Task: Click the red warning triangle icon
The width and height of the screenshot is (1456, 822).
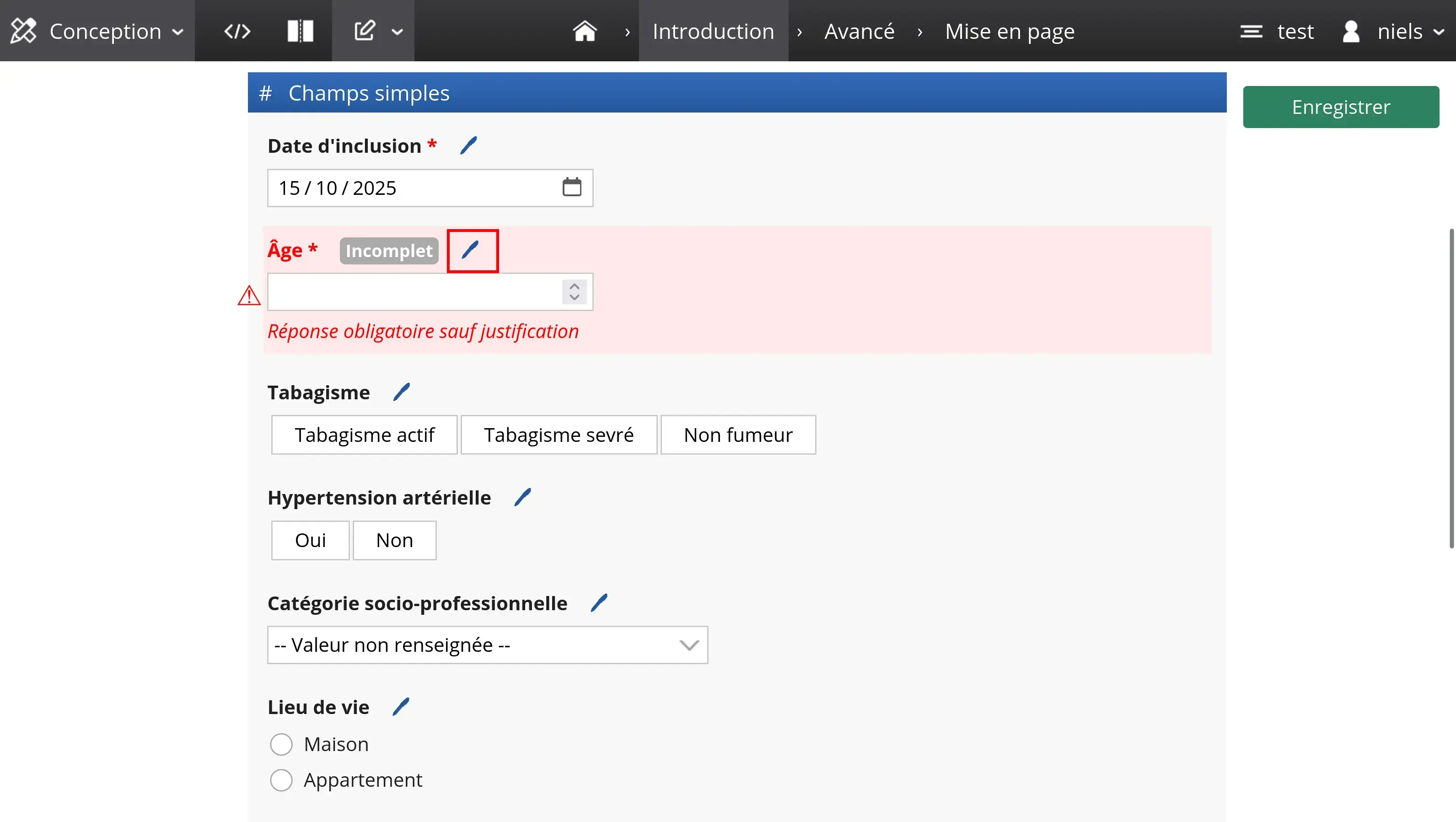Action: click(249, 295)
